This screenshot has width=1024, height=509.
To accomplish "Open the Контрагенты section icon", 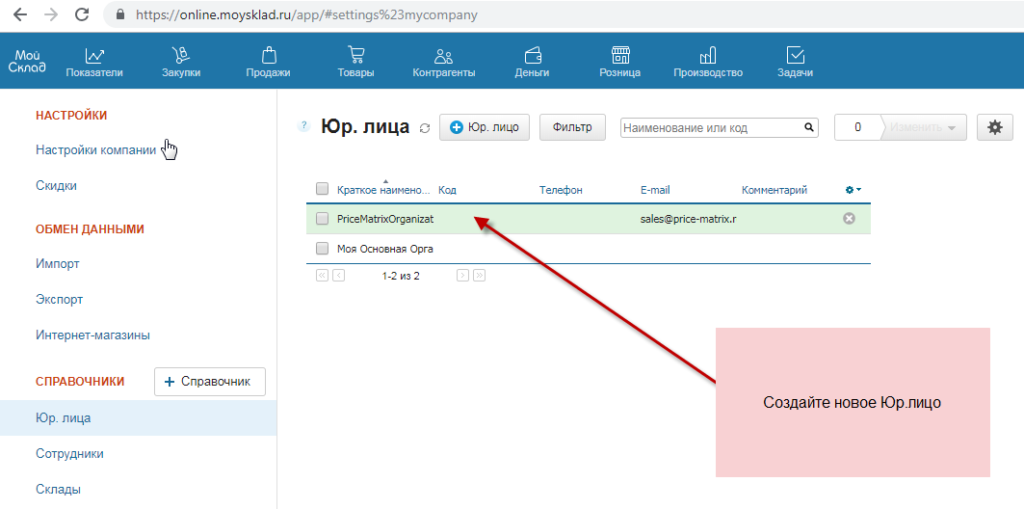I will point(444,57).
